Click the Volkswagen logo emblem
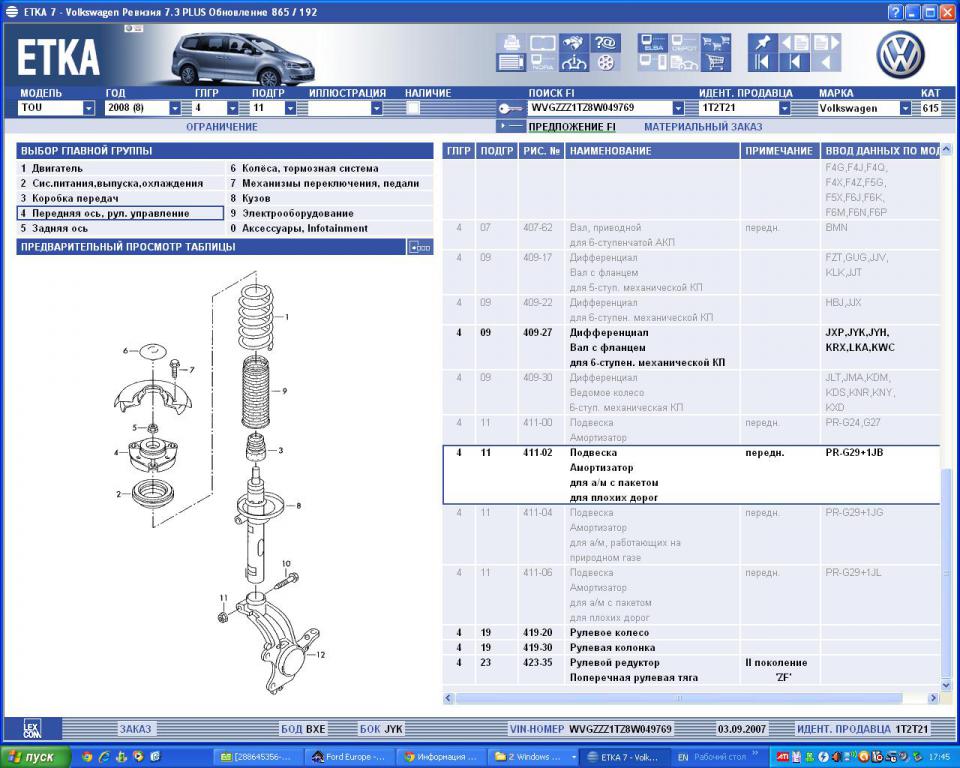This screenshot has width=960, height=768. [901, 55]
